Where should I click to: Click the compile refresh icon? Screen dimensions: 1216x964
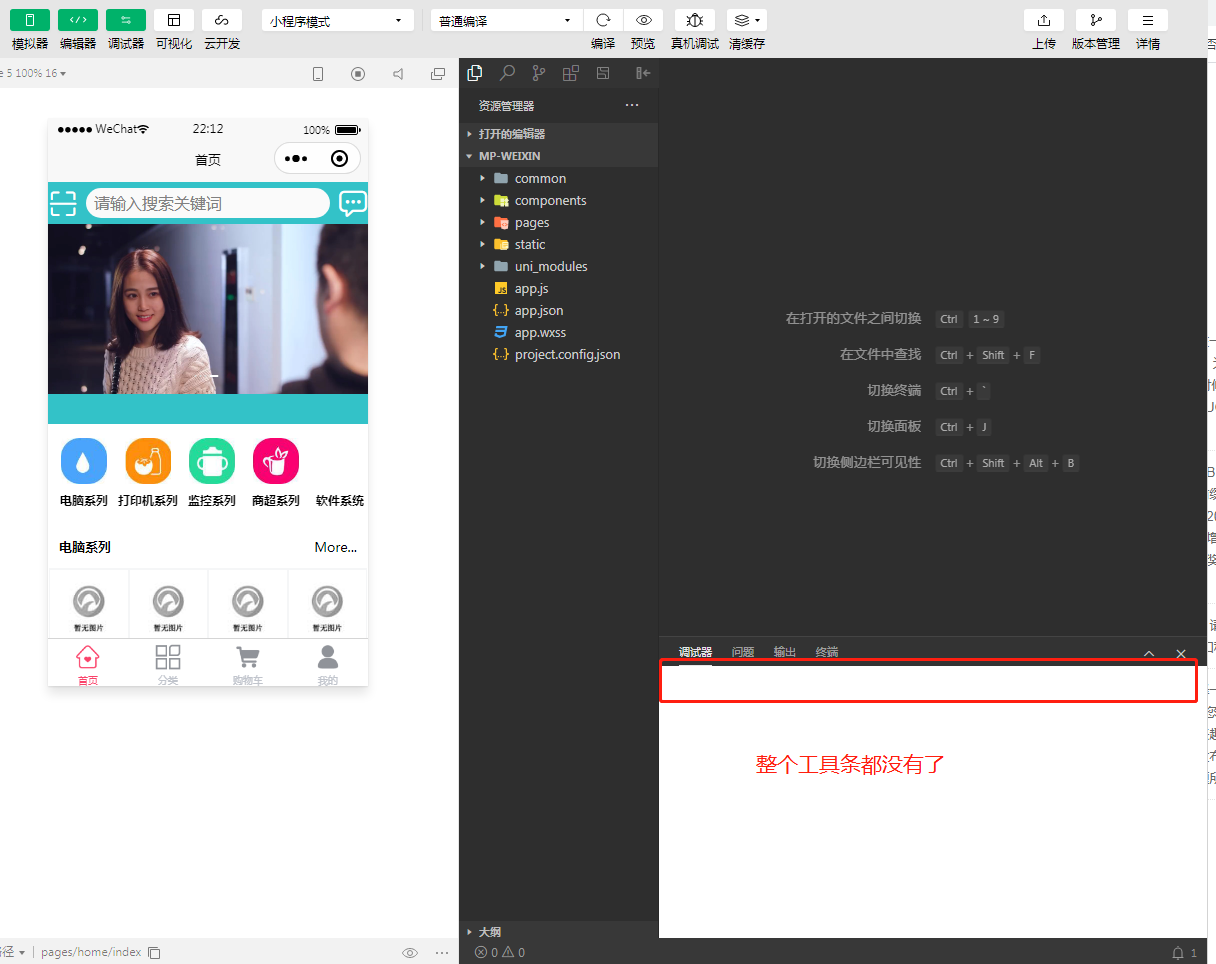pyautogui.click(x=603, y=20)
